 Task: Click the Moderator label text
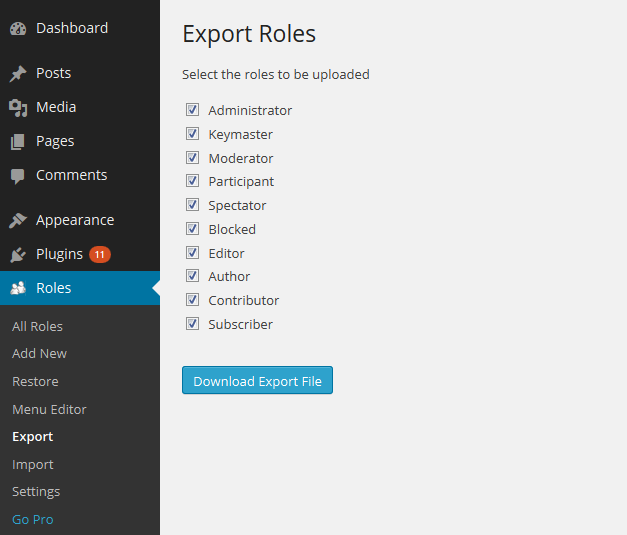(241, 159)
